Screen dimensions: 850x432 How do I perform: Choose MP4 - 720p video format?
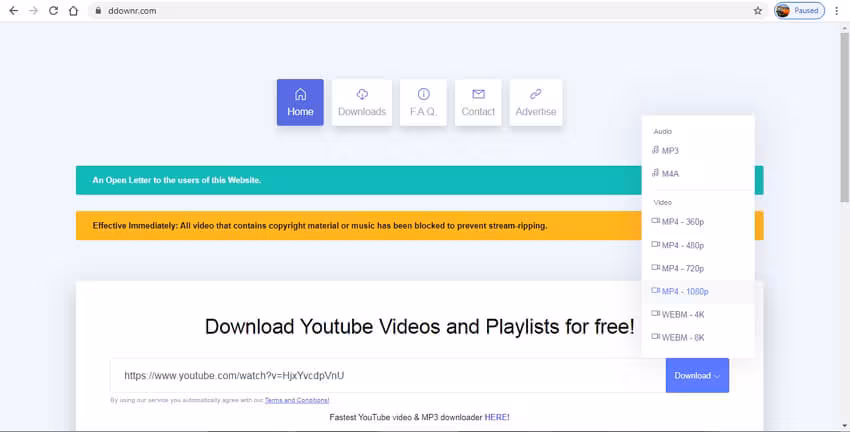(x=698, y=268)
